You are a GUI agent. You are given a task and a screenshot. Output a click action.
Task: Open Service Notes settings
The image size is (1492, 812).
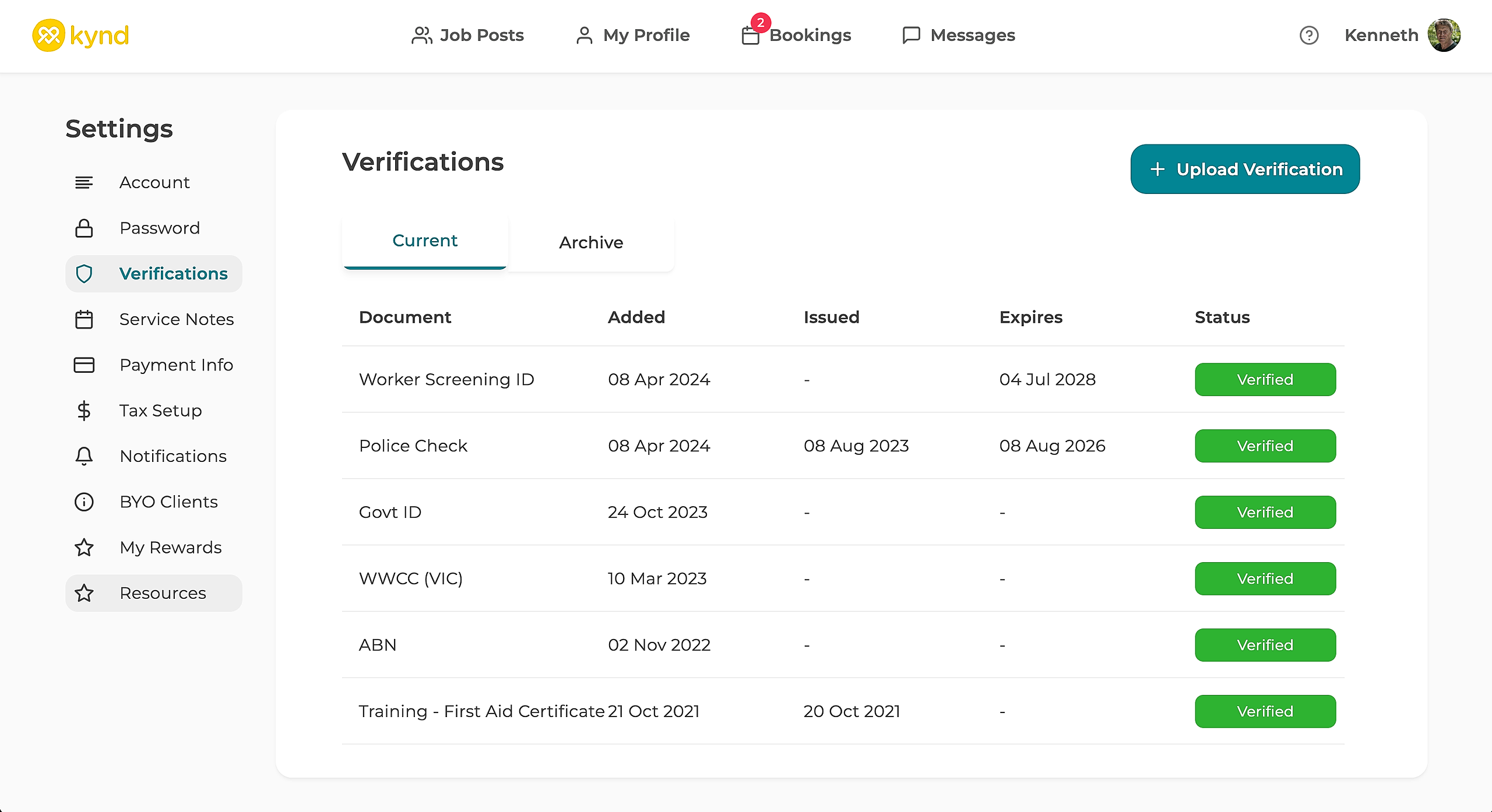[x=176, y=319]
